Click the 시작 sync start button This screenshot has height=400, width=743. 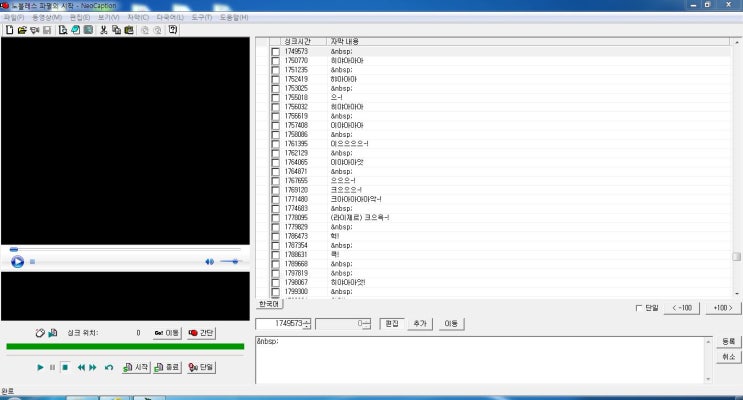(136, 367)
